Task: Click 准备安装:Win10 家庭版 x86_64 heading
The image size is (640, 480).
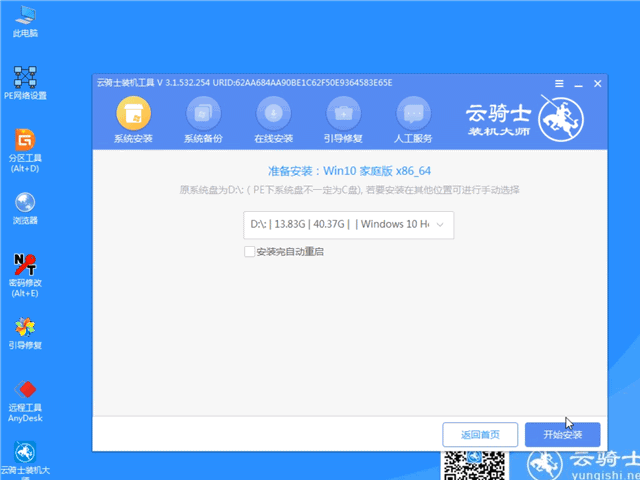Action: click(x=349, y=171)
